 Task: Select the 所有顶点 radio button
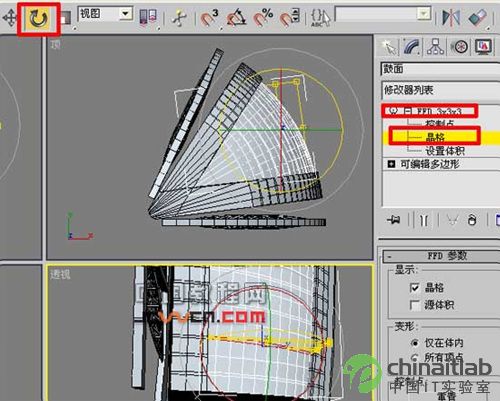pos(415,357)
